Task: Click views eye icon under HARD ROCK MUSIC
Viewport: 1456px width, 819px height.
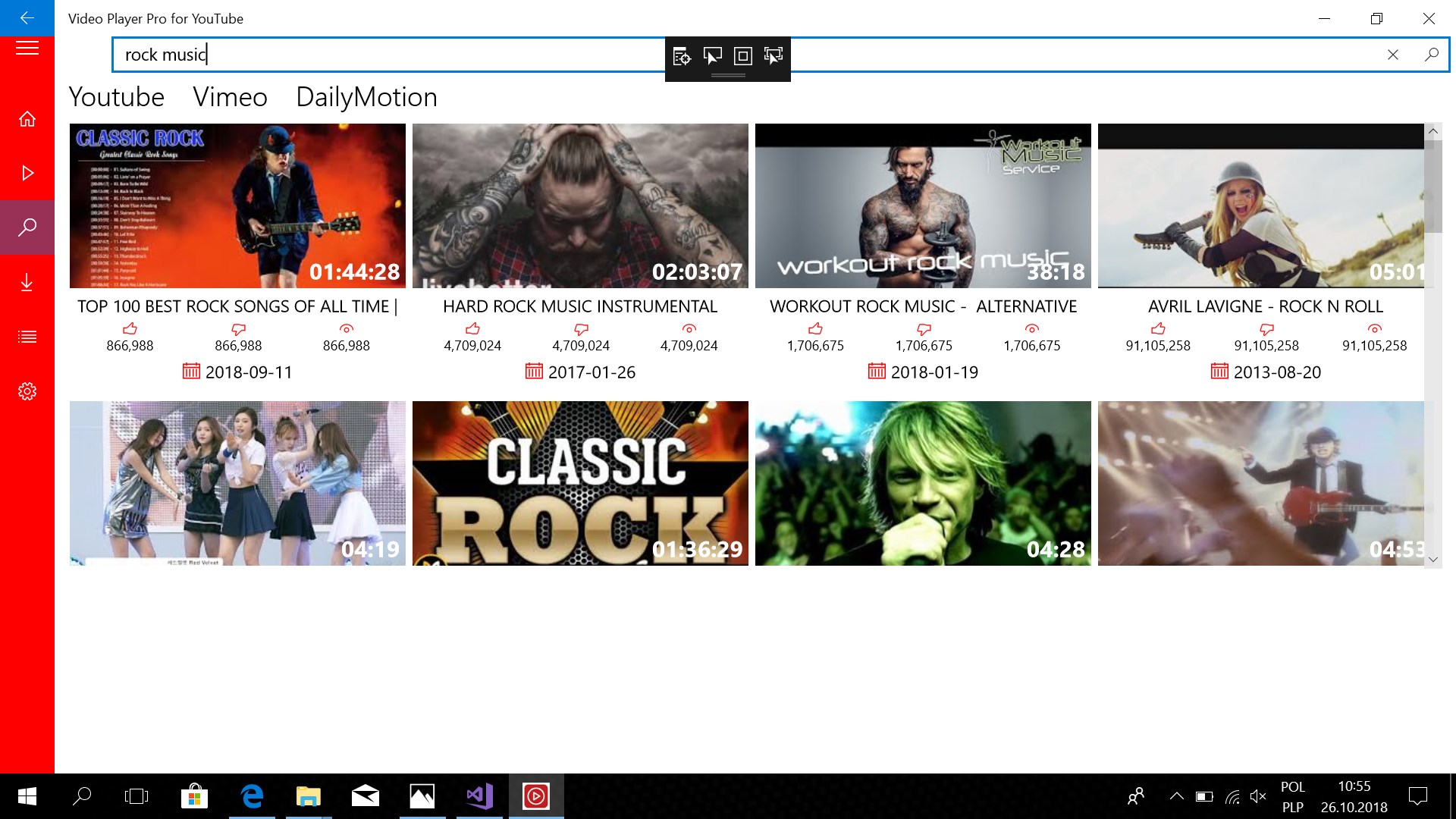Action: coord(689,328)
